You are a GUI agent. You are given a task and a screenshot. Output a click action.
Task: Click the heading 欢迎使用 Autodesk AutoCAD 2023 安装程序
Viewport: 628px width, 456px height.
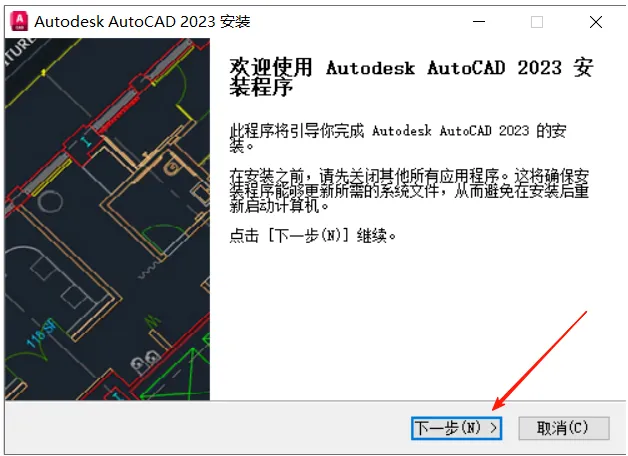[x=411, y=77]
